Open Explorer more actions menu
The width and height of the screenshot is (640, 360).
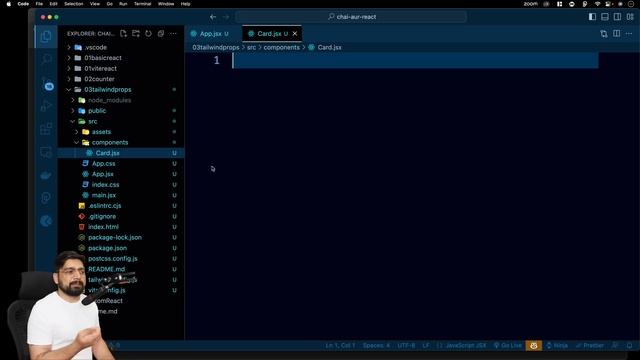pyautogui.click(x=173, y=33)
